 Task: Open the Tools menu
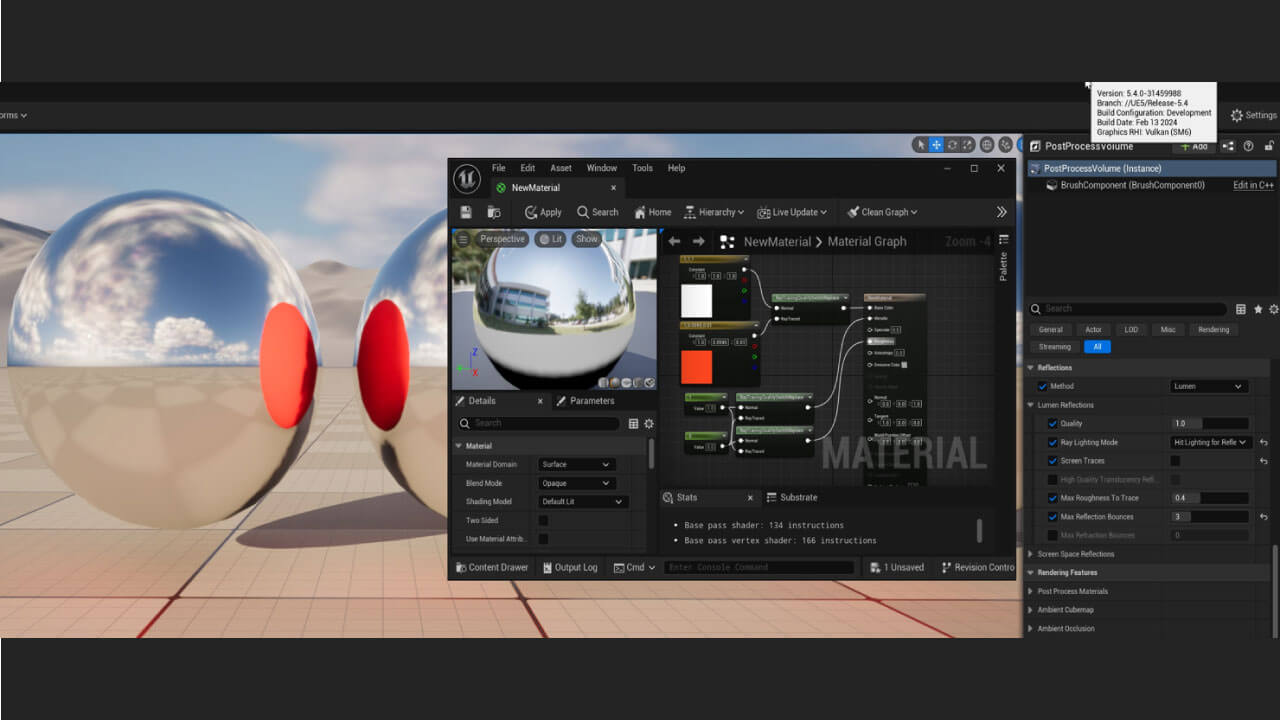(x=642, y=168)
